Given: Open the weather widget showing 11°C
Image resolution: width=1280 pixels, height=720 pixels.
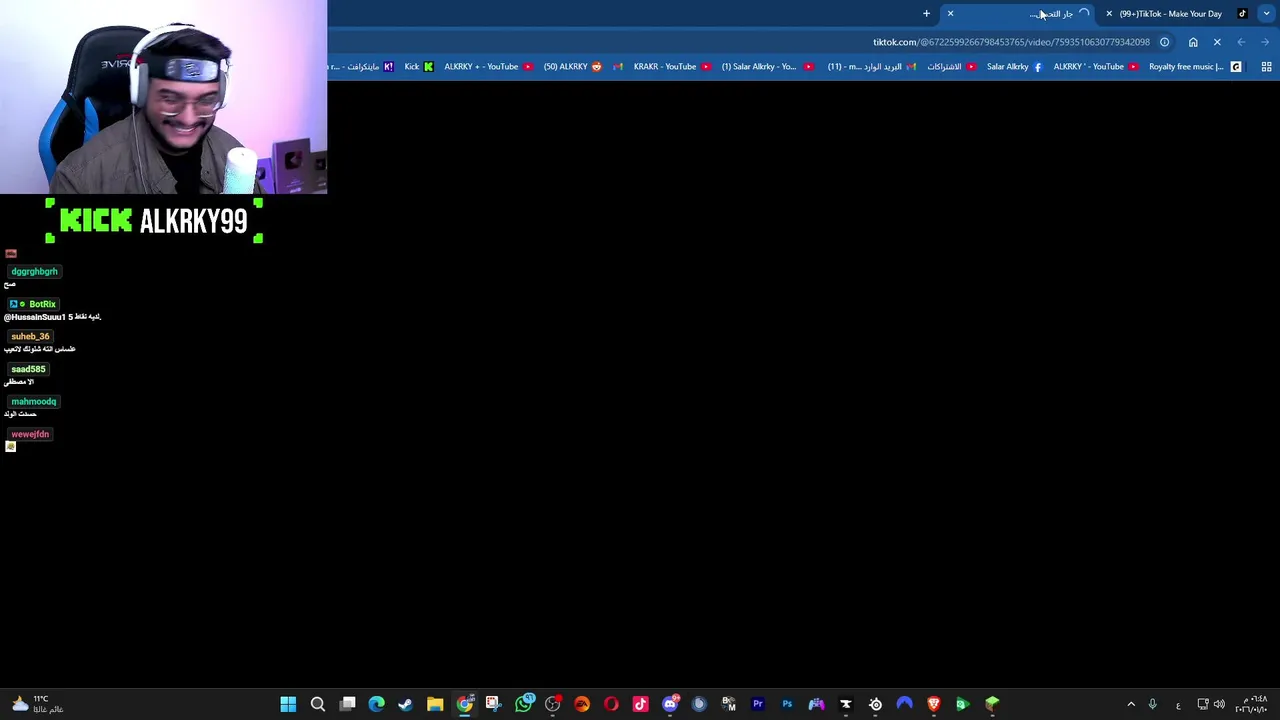Looking at the screenshot, I should pos(36,704).
